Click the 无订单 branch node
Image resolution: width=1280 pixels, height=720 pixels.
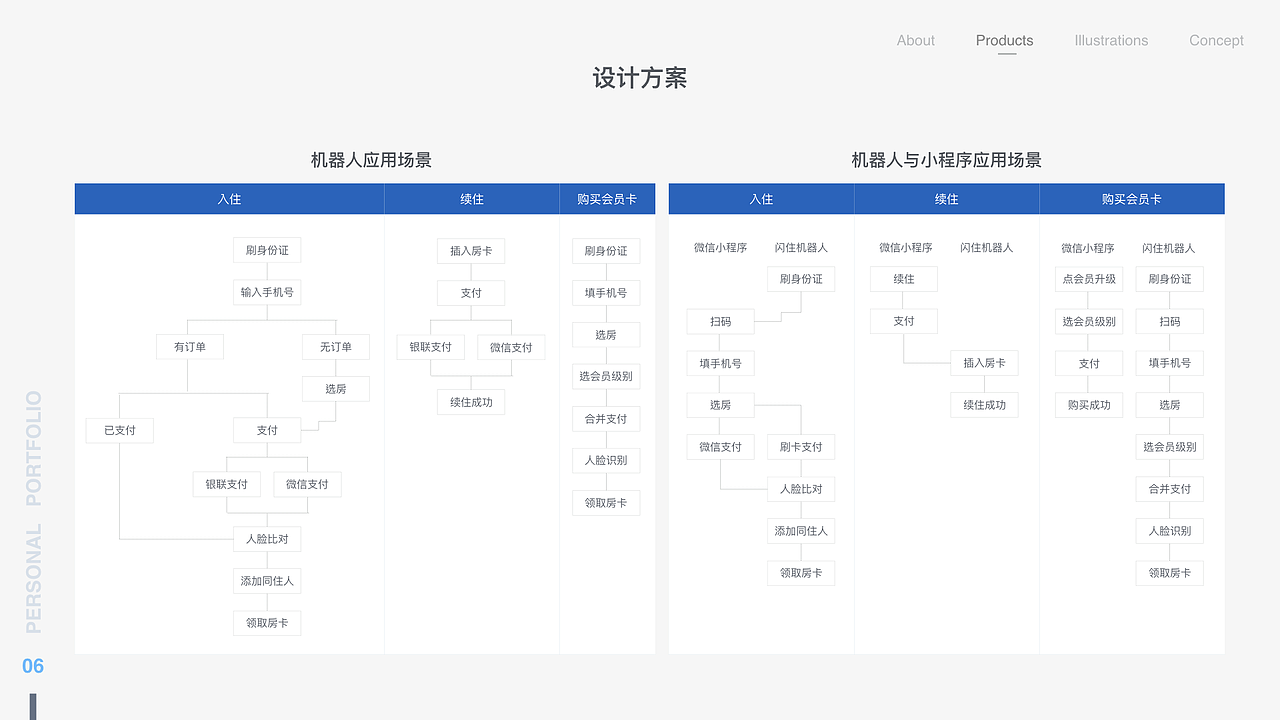[336, 347]
